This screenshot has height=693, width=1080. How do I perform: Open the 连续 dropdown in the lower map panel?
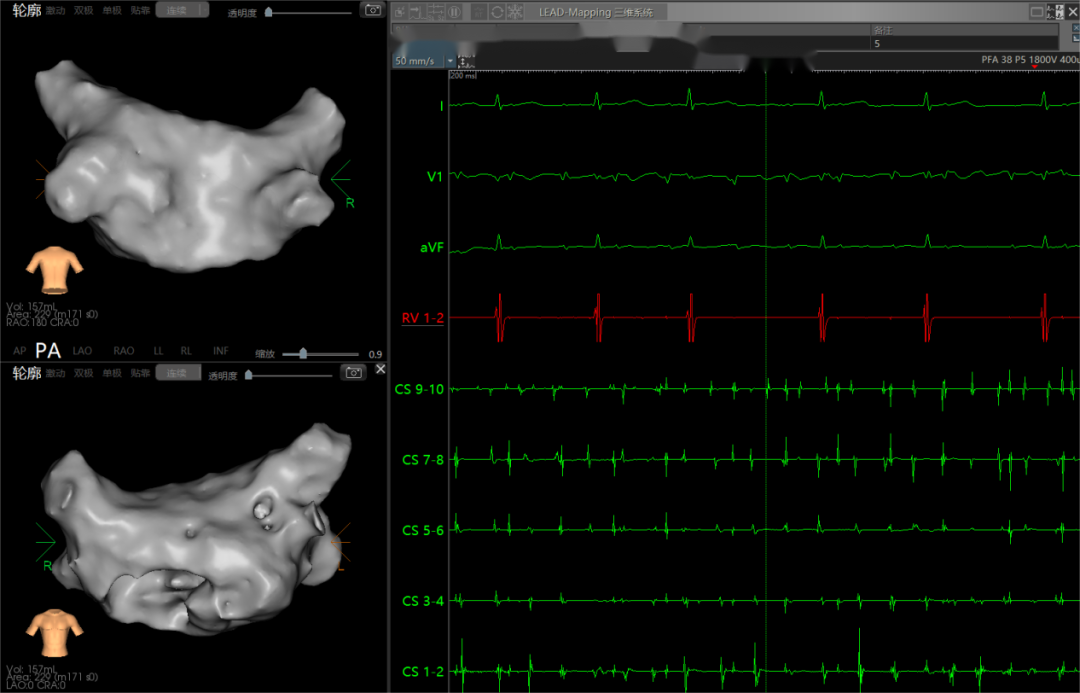tap(178, 373)
